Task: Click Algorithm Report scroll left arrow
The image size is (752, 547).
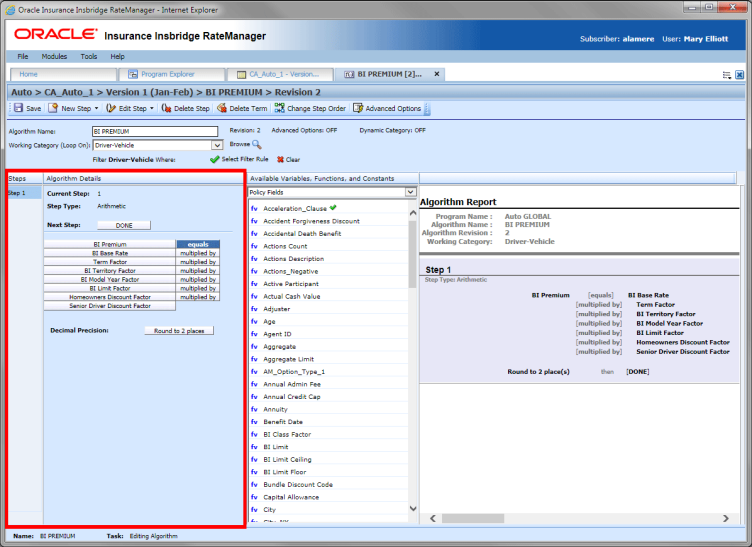Action: [x=433, y=518]
